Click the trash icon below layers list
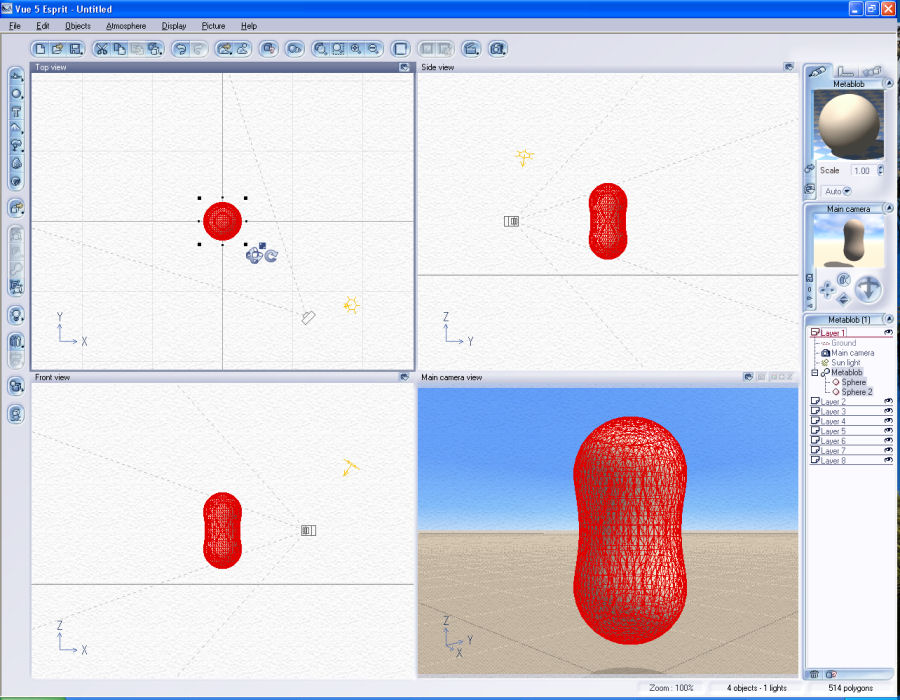This screenshot has height=700, width=900. click(x=814, y=674)
